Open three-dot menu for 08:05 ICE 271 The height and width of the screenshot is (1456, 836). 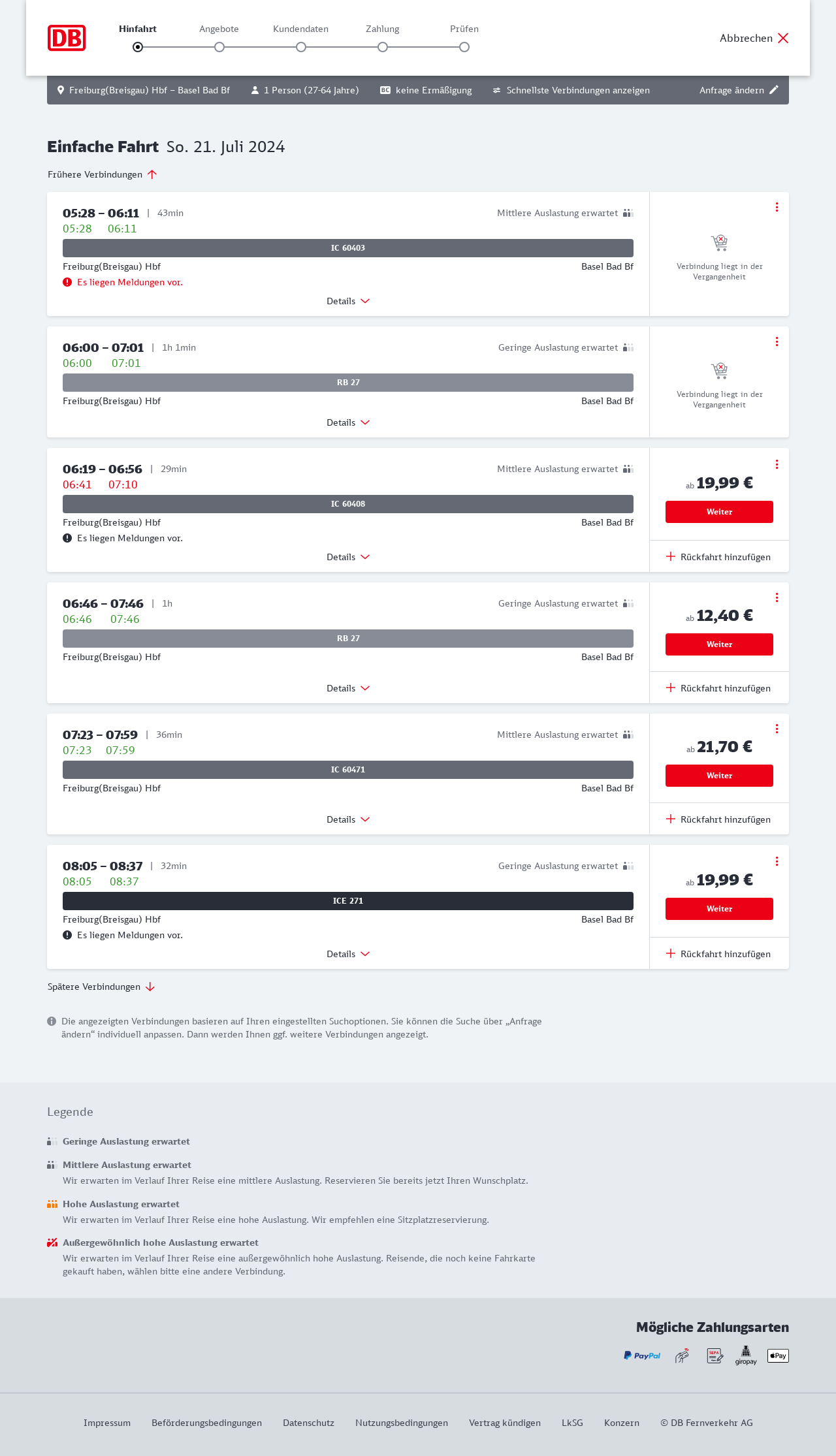click(x=777, y=861)
